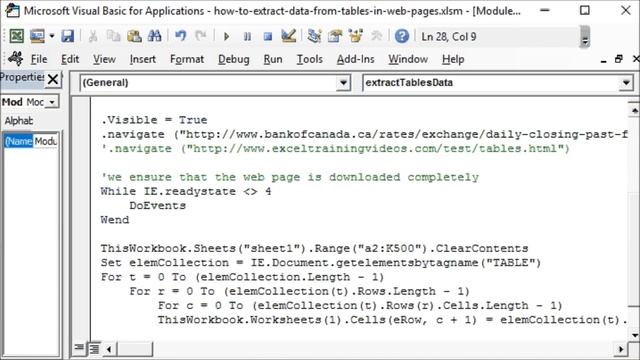Restore the inner module window
Screen dimensions: 640x360
(x=619, y=59)
